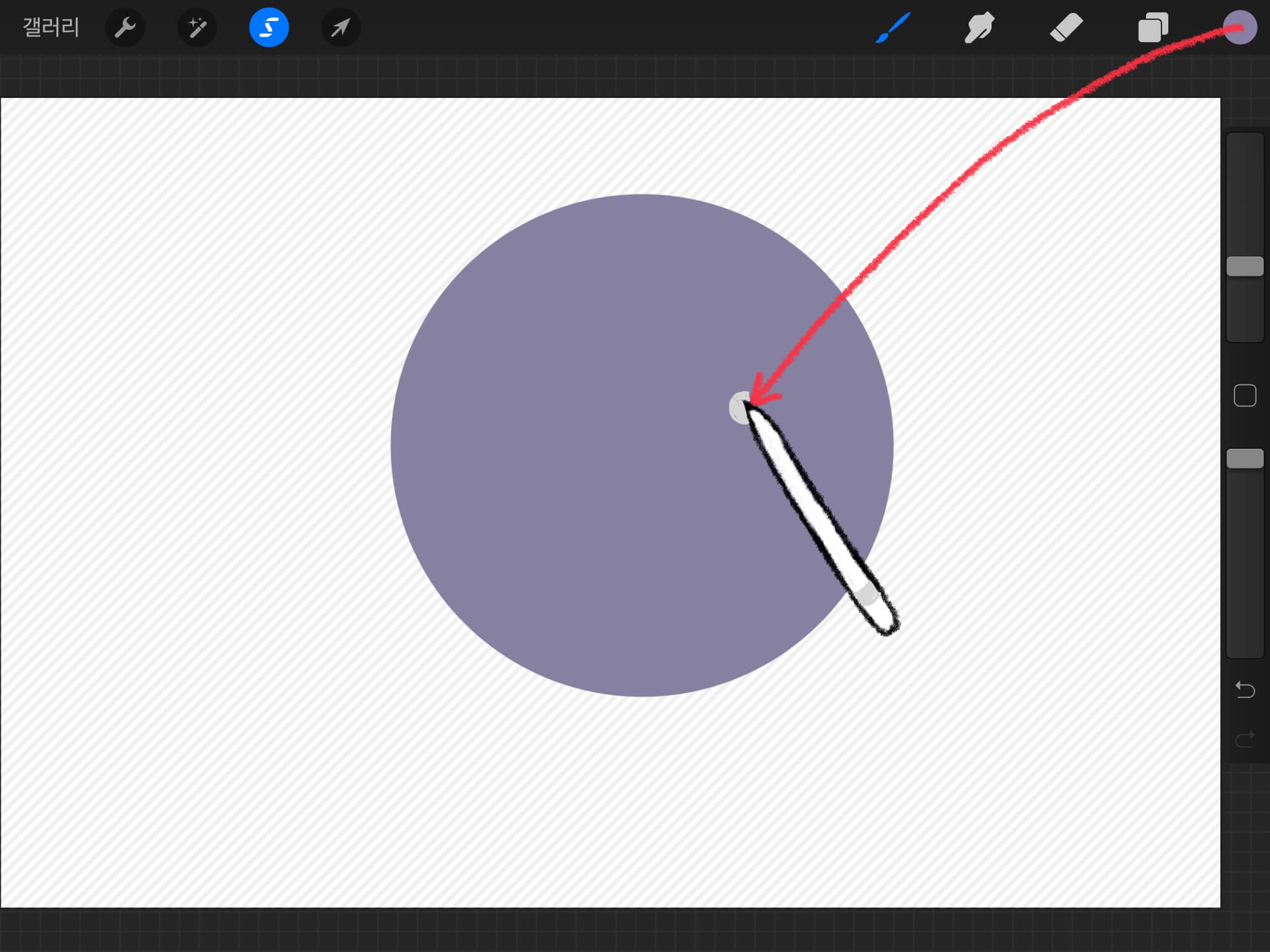Open the 갤러리 (Gallery) view
Image resolution: width=1270 pixels, height=952 pixels.
[x=51, y=27]
